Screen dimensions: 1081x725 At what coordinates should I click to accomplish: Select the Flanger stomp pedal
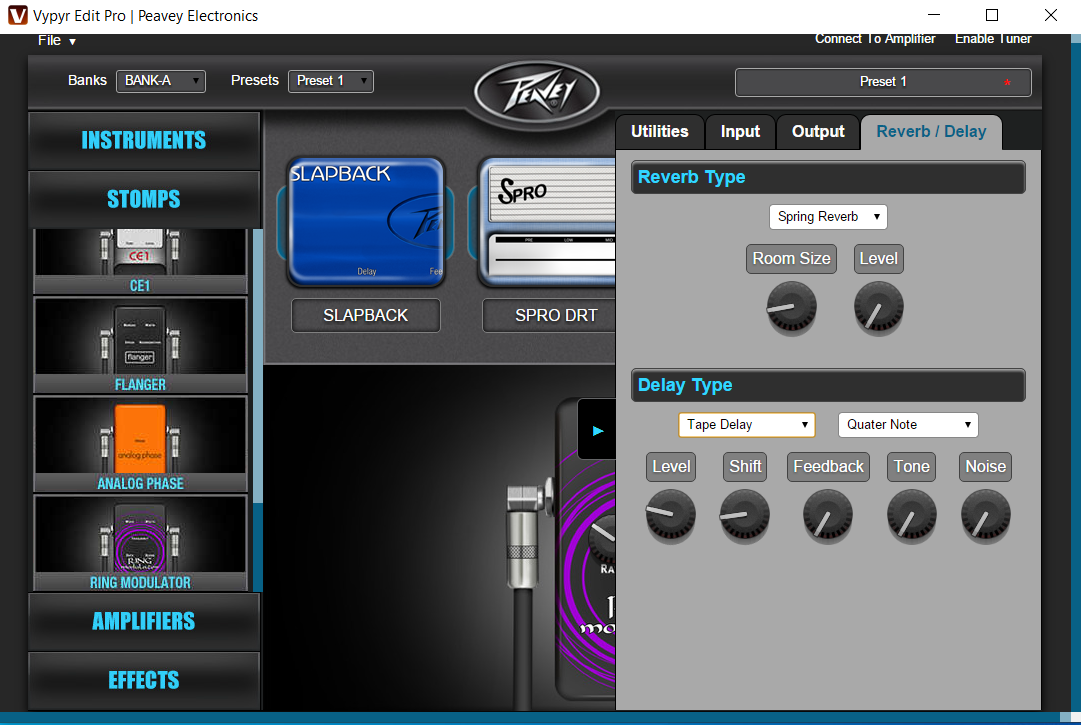[x=141, y=345]
